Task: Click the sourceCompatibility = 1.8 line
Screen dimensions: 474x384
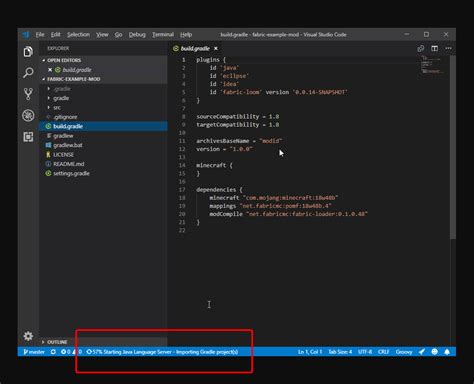Action: [x=238, y=117]
